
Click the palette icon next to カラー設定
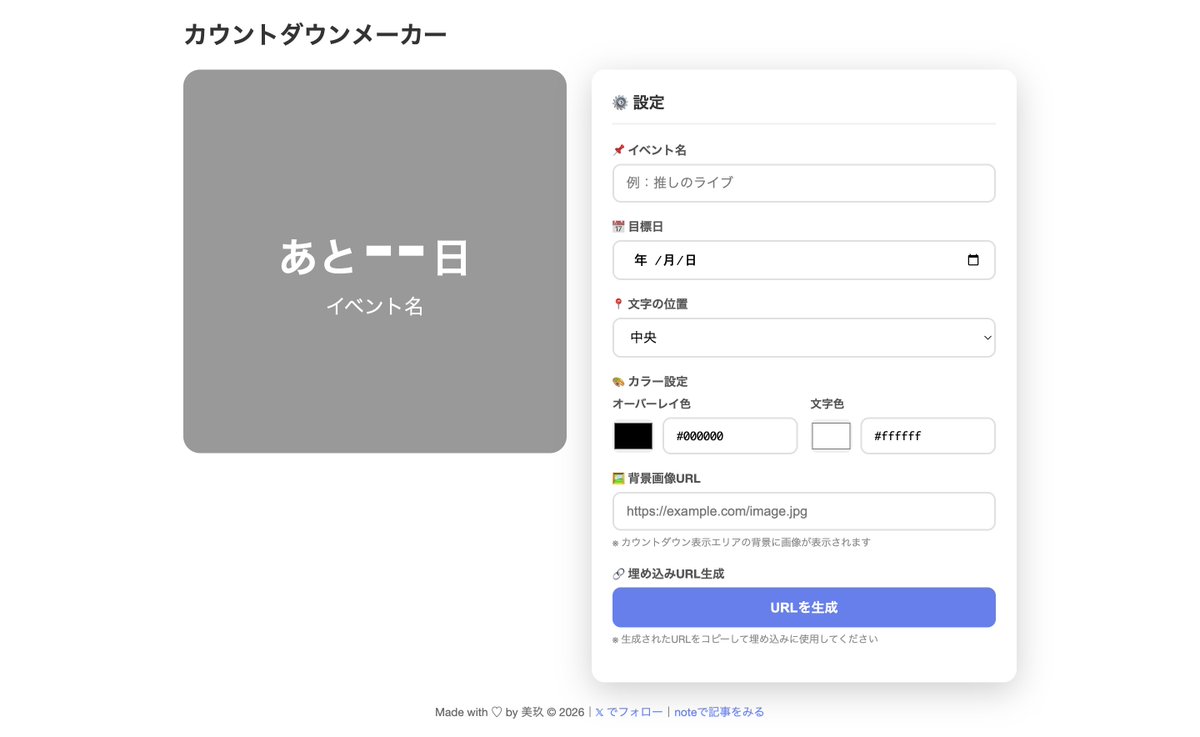[x=619, y=381]
